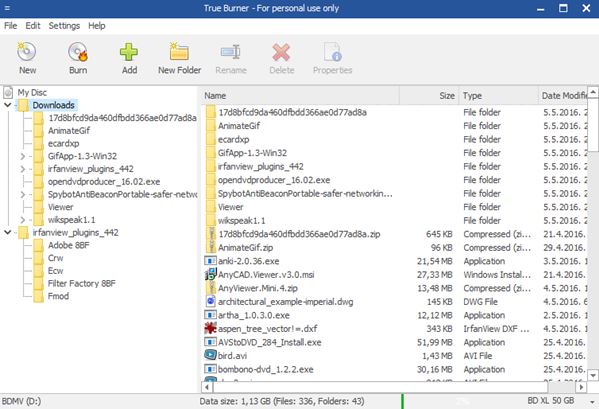Click the Fmod folder icon in tree
The width and height of the screenshot is (599, 409).
38,296
